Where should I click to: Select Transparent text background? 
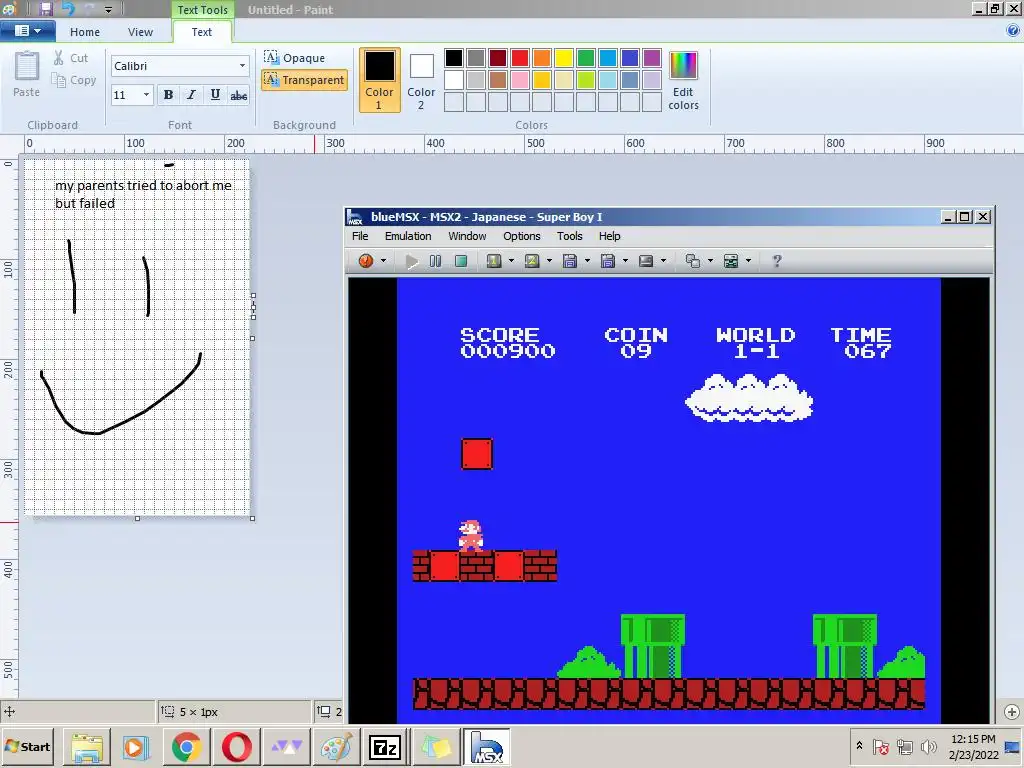(x=304, y=80)
